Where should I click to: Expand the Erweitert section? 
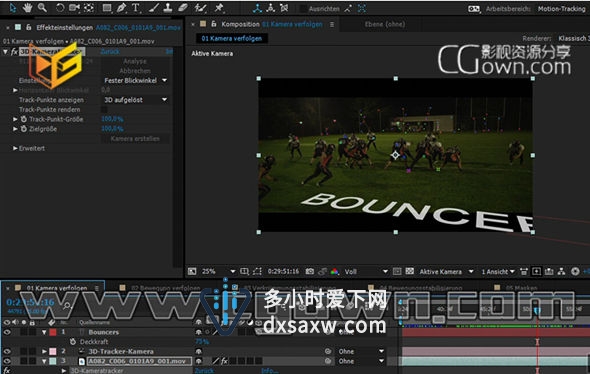point(15,148)
